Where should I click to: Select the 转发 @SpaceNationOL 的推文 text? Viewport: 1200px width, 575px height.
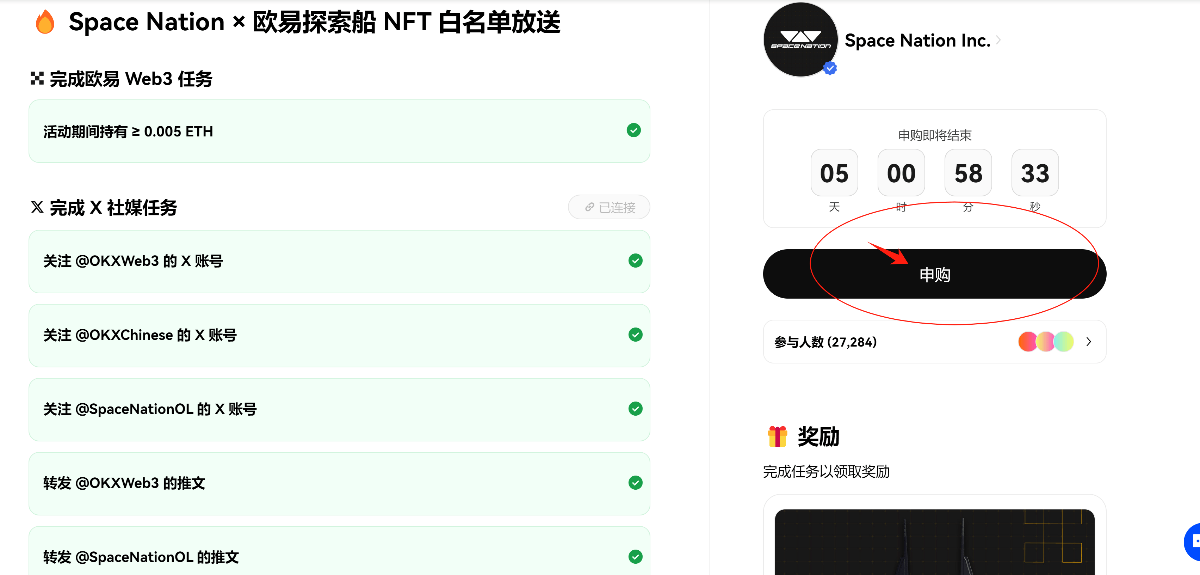tap(141, 557)
